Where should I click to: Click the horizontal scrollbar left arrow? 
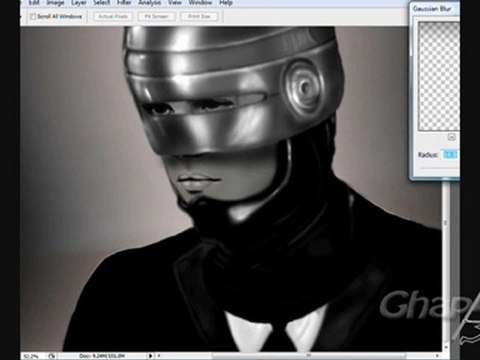tap(159, 356)
